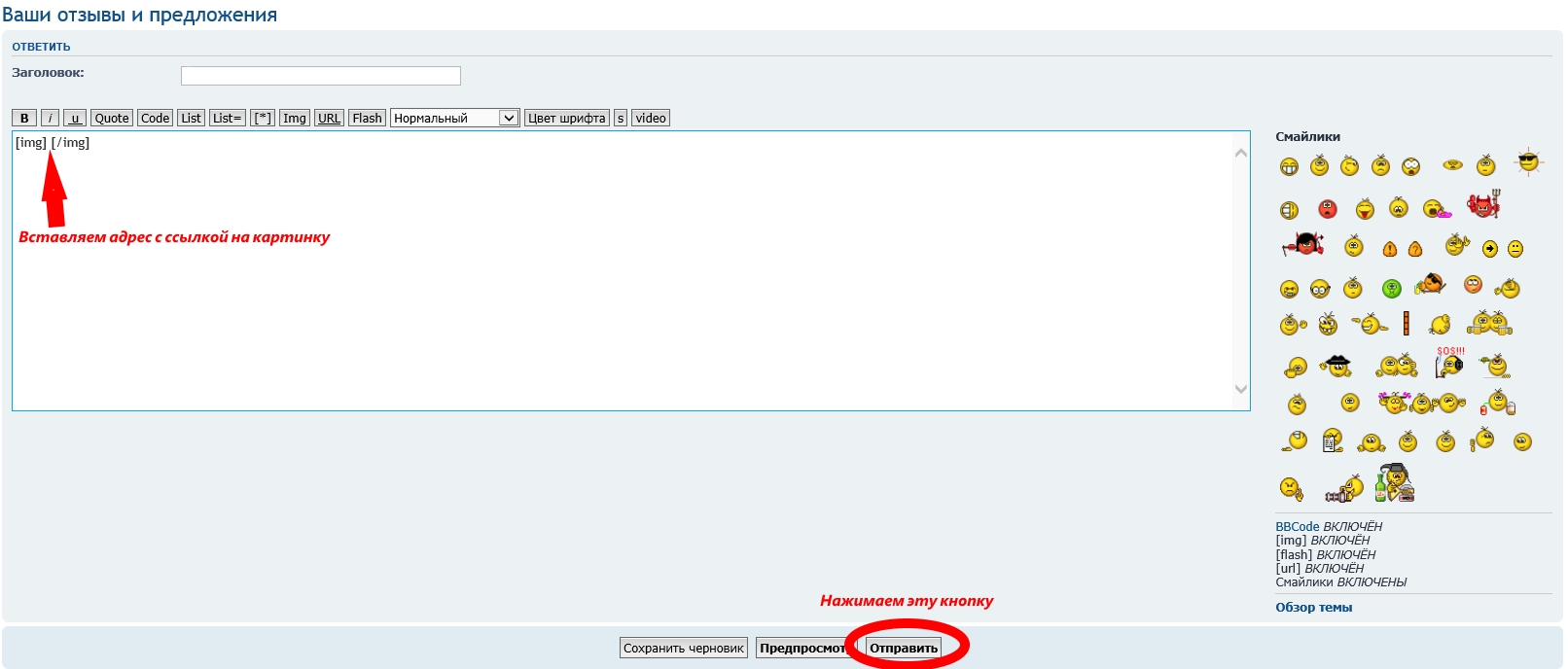Screen dimensions: 1568x669
Task: Apply underline u formatting
Action: click(75, 118)
